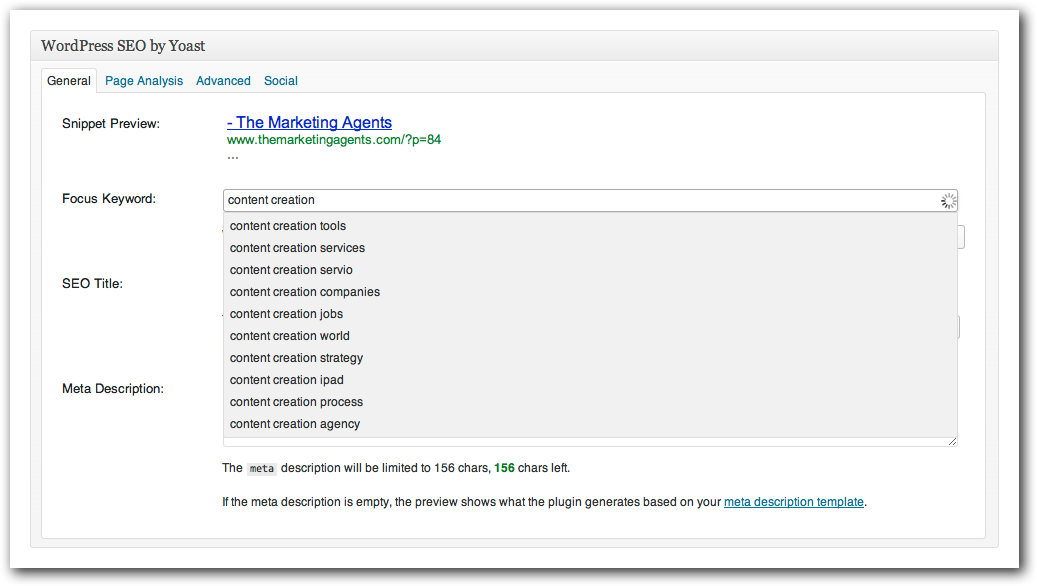
Task: Switch to the Page Analysis tab
Action: pos(144,81)
